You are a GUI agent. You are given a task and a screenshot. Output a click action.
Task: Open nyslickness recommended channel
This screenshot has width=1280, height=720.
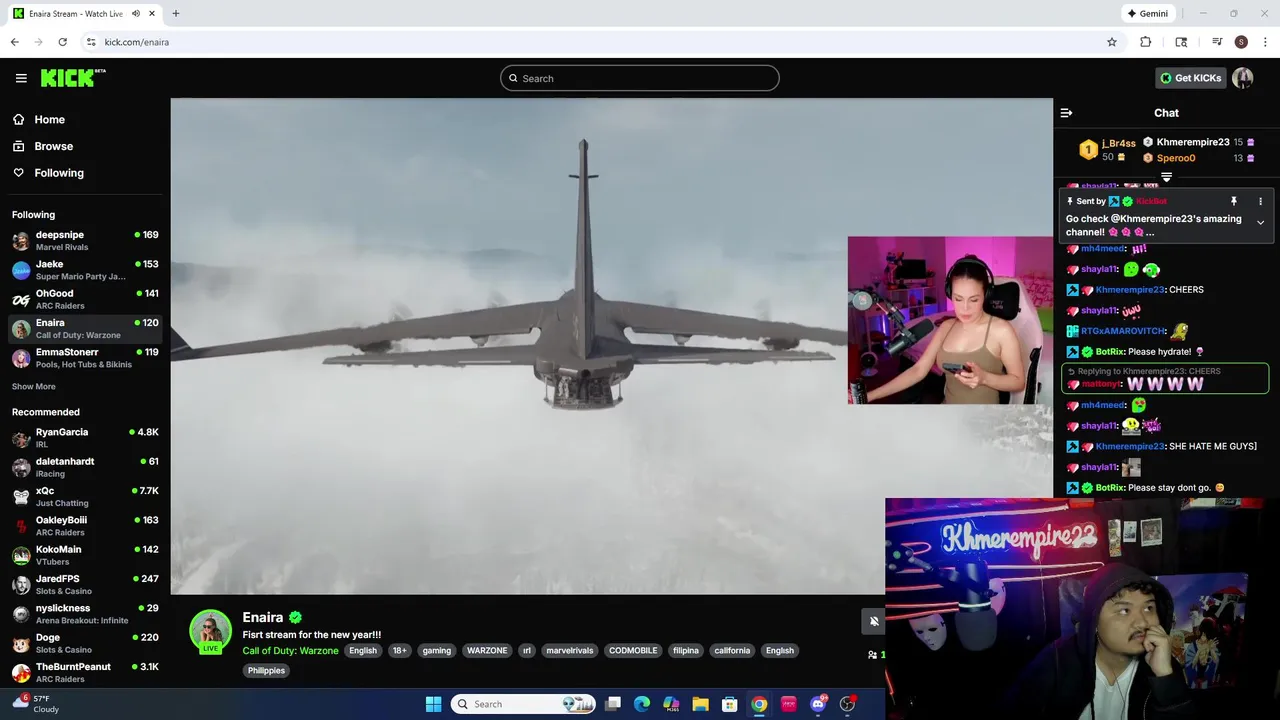85,613
